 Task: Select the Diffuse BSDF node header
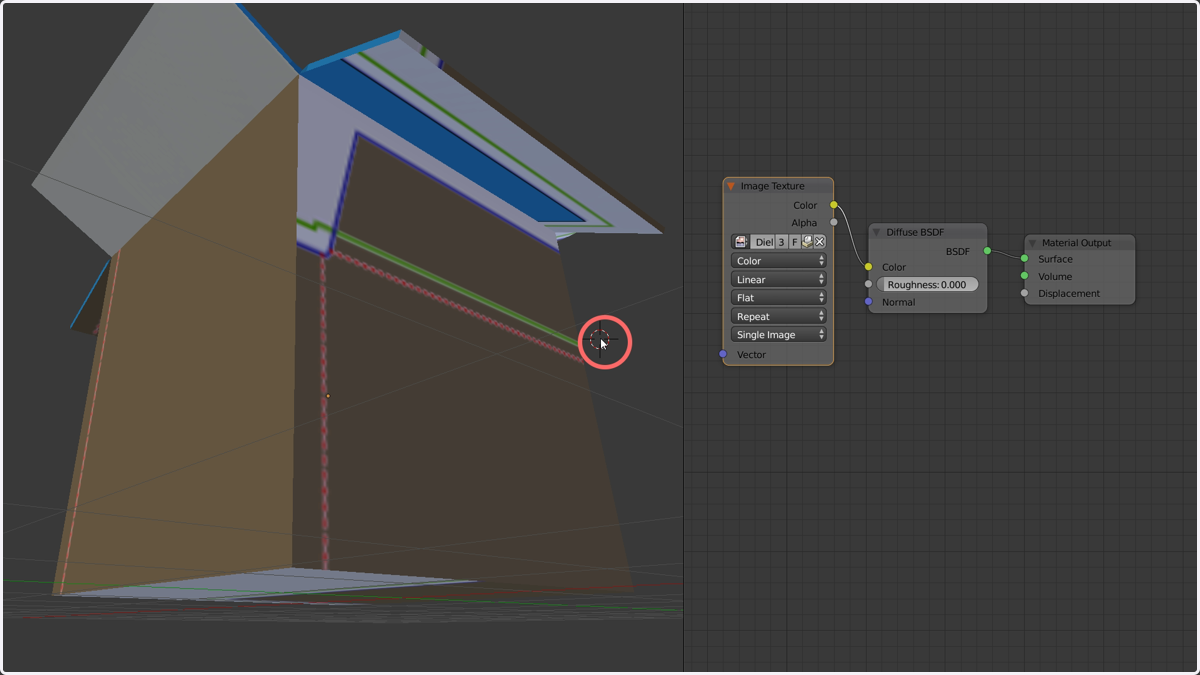(927, 232)
